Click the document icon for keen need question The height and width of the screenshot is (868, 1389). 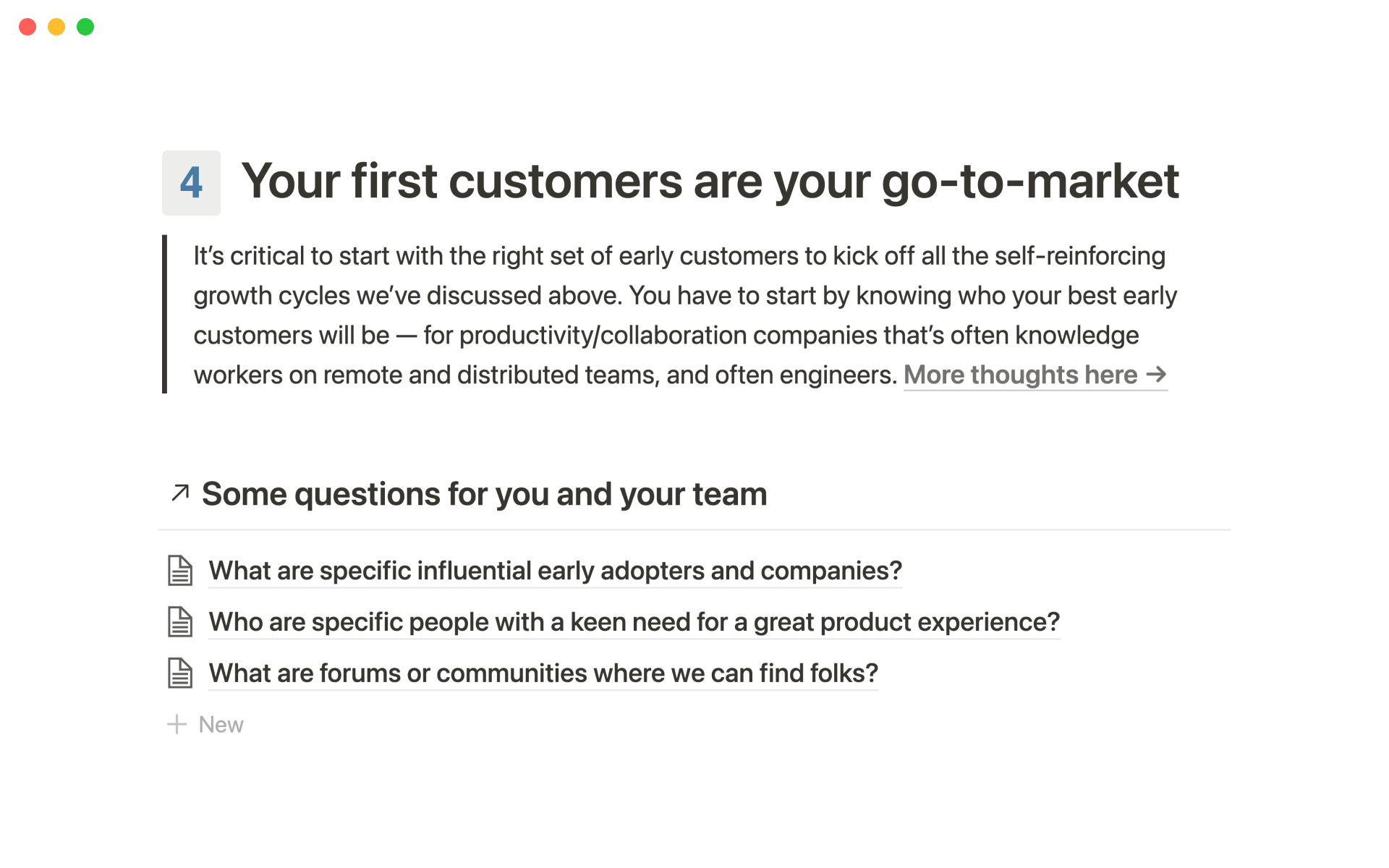point(180,622)
